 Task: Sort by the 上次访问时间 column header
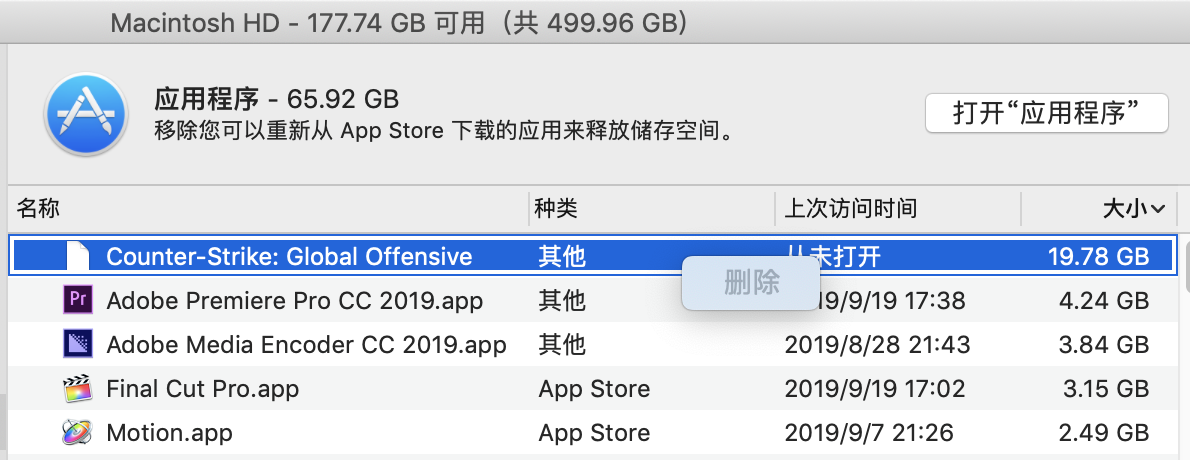tap(850, 209)
